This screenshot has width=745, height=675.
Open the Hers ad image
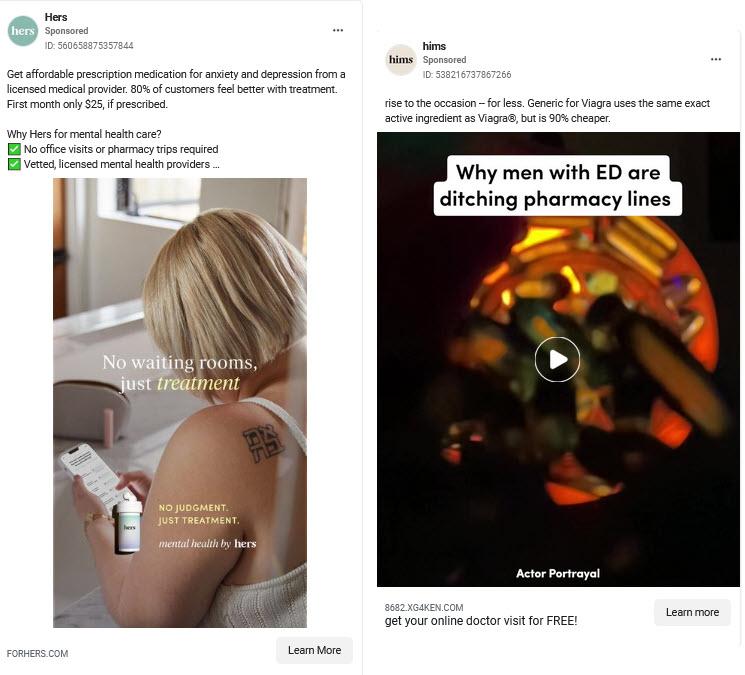[180, 403]
